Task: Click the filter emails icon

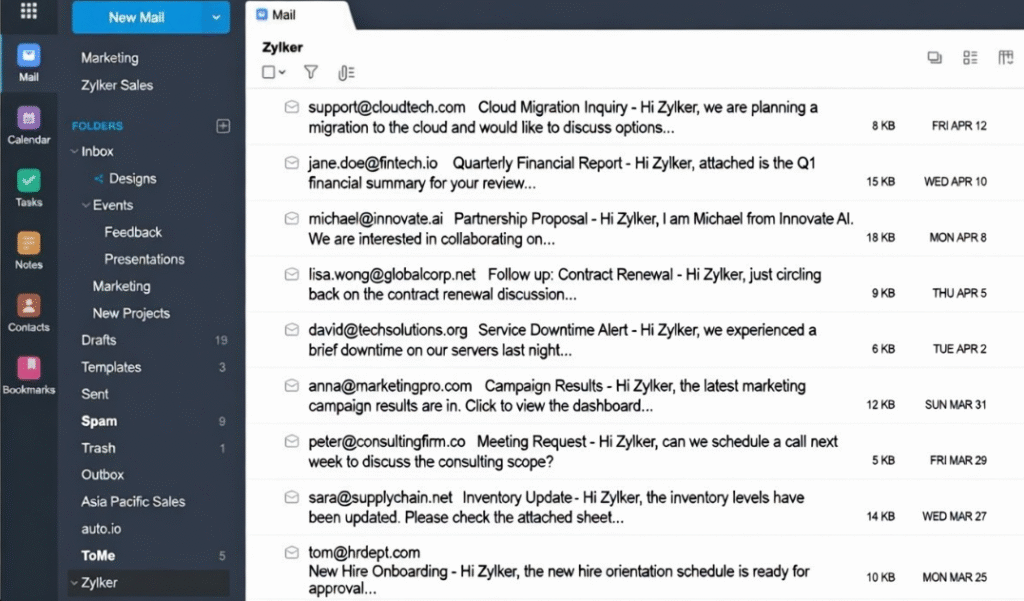Action: coord(311,72)
